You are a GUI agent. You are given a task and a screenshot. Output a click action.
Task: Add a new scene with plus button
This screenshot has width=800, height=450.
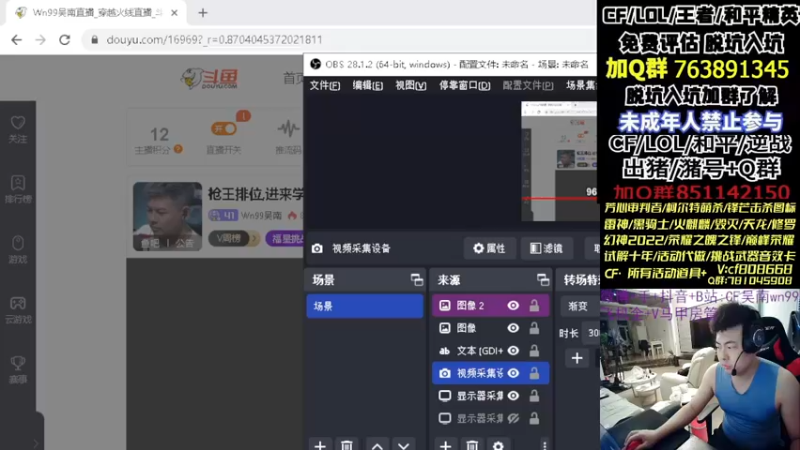tap(320, 445)
